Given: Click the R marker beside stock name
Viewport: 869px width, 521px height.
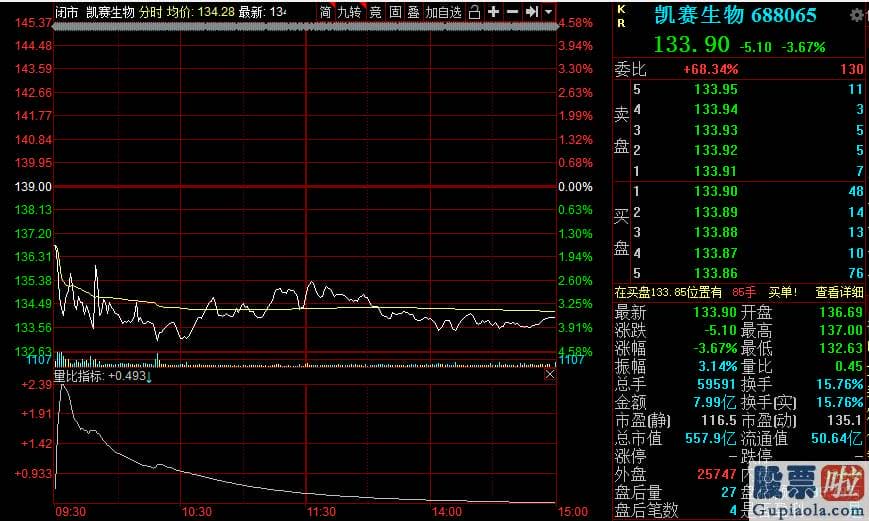Looking at the screenshot, I should [x=621, y=23].
